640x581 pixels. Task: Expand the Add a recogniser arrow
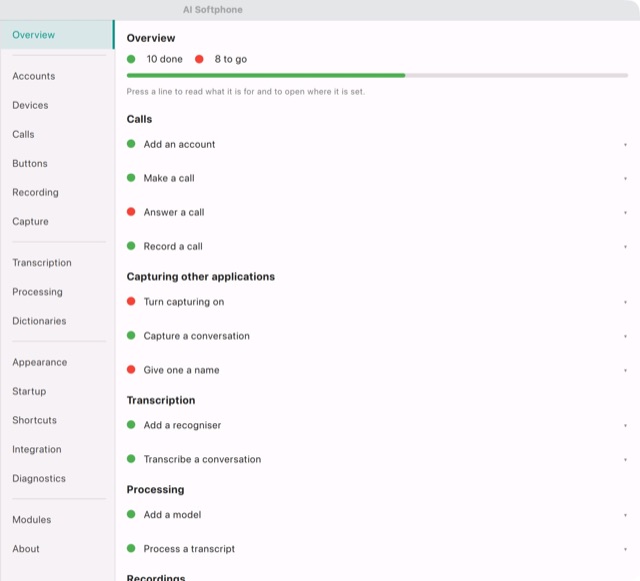(x=625, y=425)
